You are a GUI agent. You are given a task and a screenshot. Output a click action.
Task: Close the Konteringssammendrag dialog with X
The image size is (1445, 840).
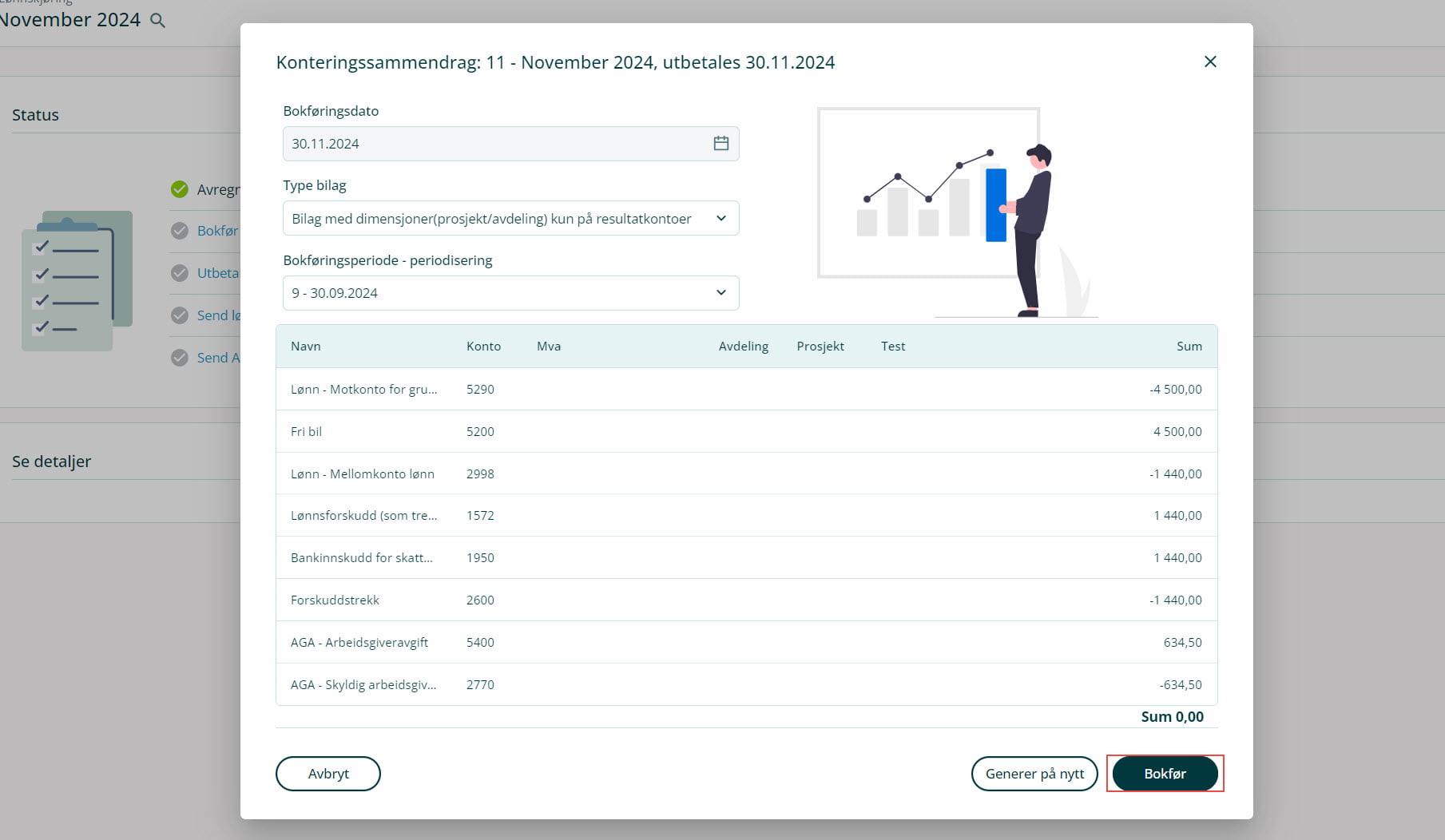click(1209, 62)
